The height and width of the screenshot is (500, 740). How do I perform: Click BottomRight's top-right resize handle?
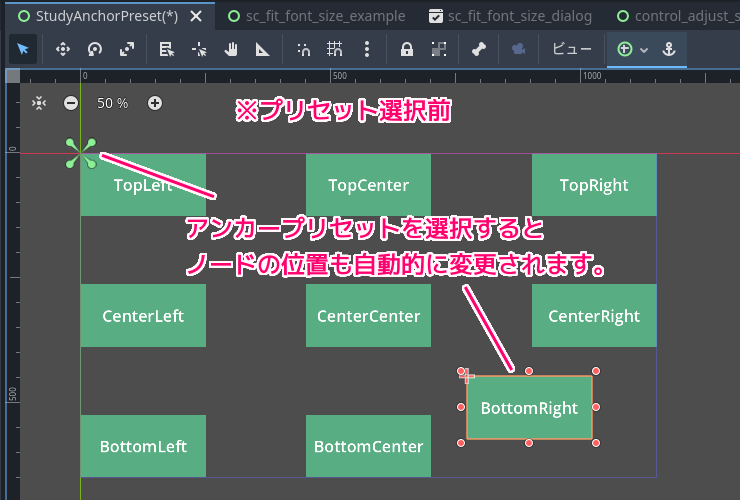click(596, 371)
